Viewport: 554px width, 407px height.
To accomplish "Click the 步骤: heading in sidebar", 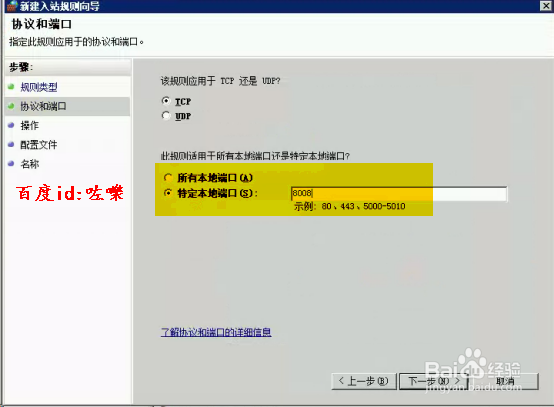I will 21,67.
